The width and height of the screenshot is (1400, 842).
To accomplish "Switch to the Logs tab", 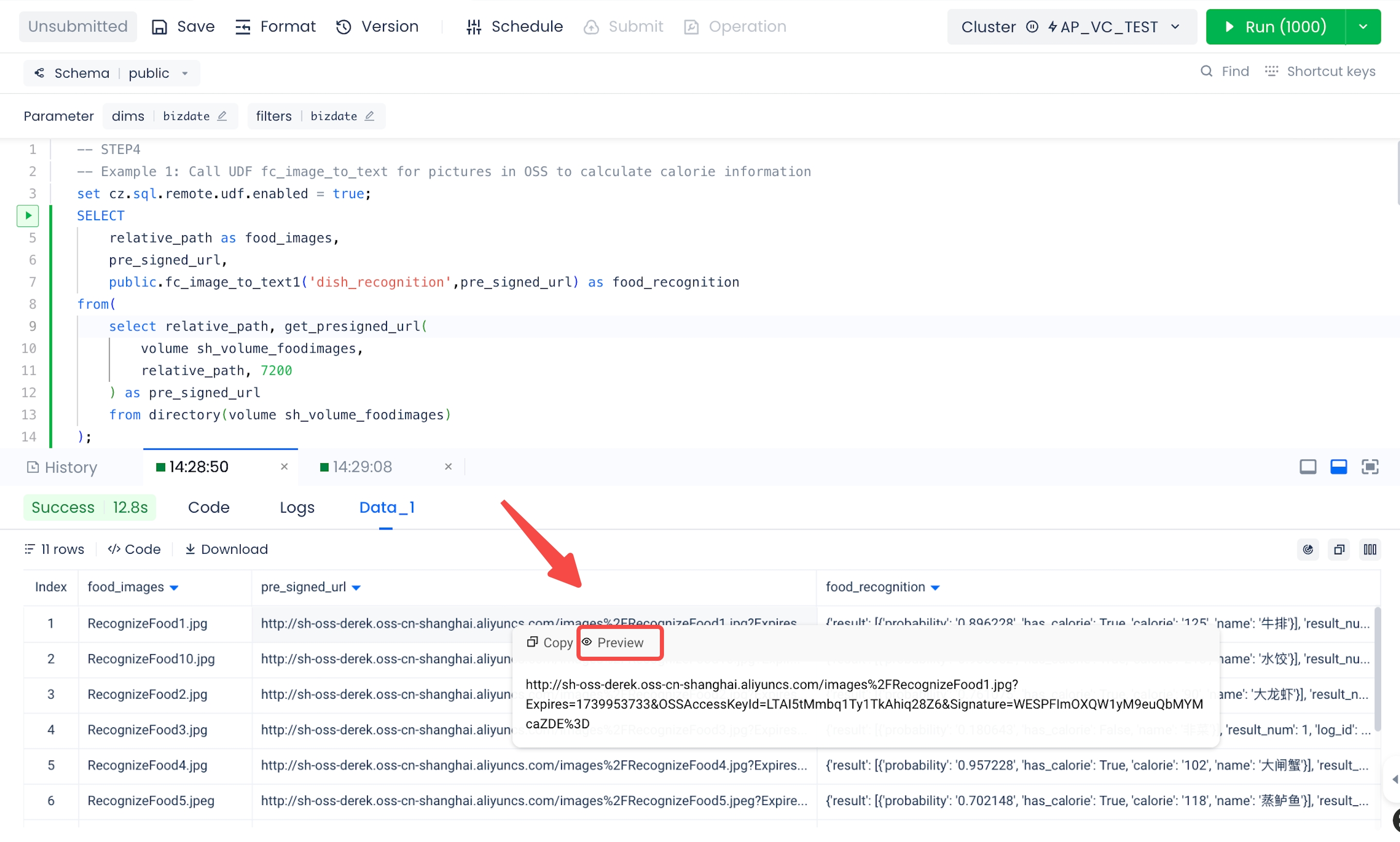I will click(296, 507).
